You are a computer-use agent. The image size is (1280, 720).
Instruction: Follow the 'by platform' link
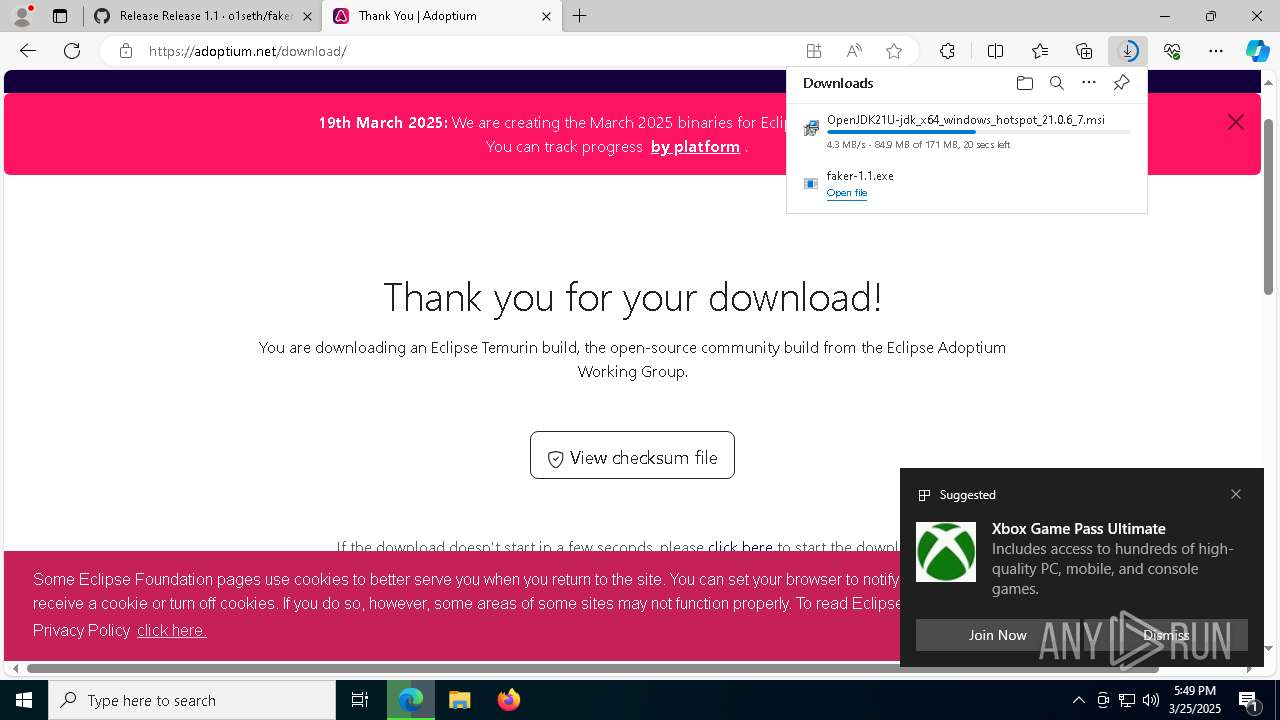695,147
